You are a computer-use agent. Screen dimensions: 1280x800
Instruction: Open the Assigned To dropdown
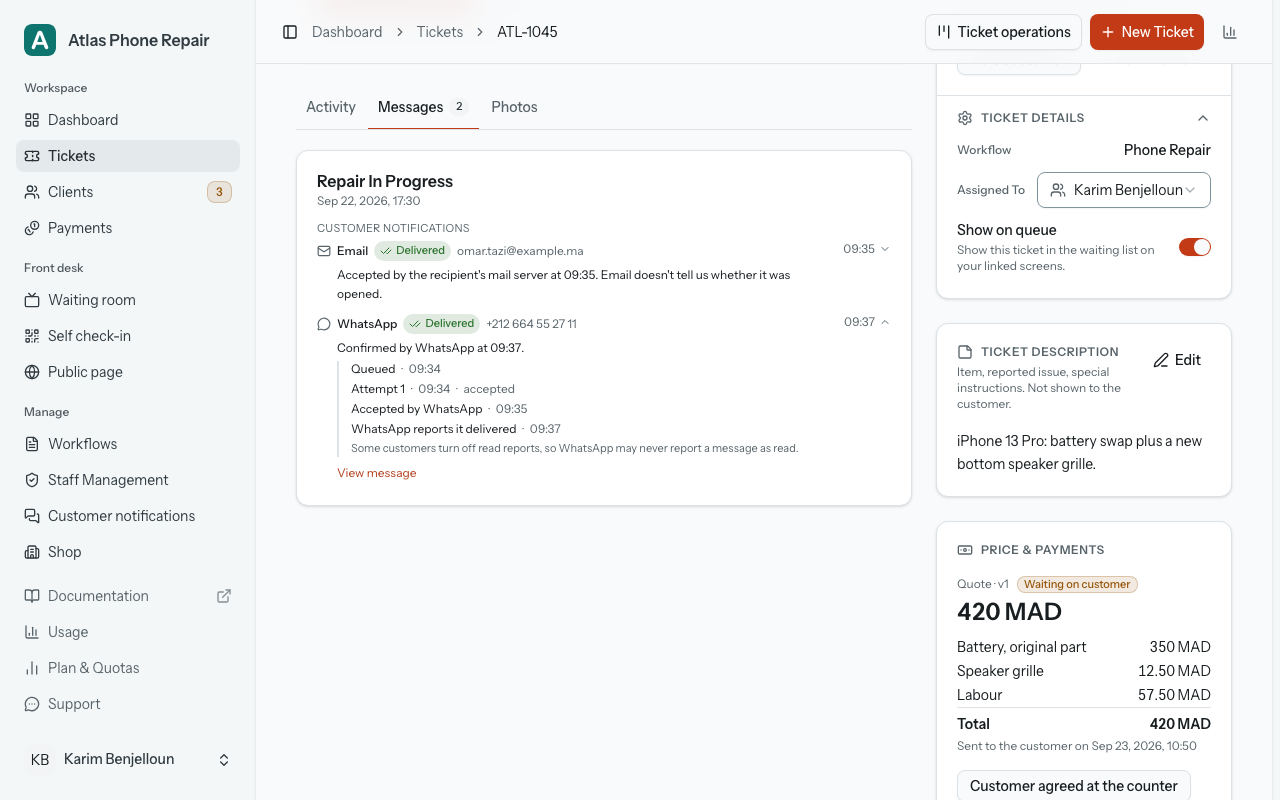1124,190
